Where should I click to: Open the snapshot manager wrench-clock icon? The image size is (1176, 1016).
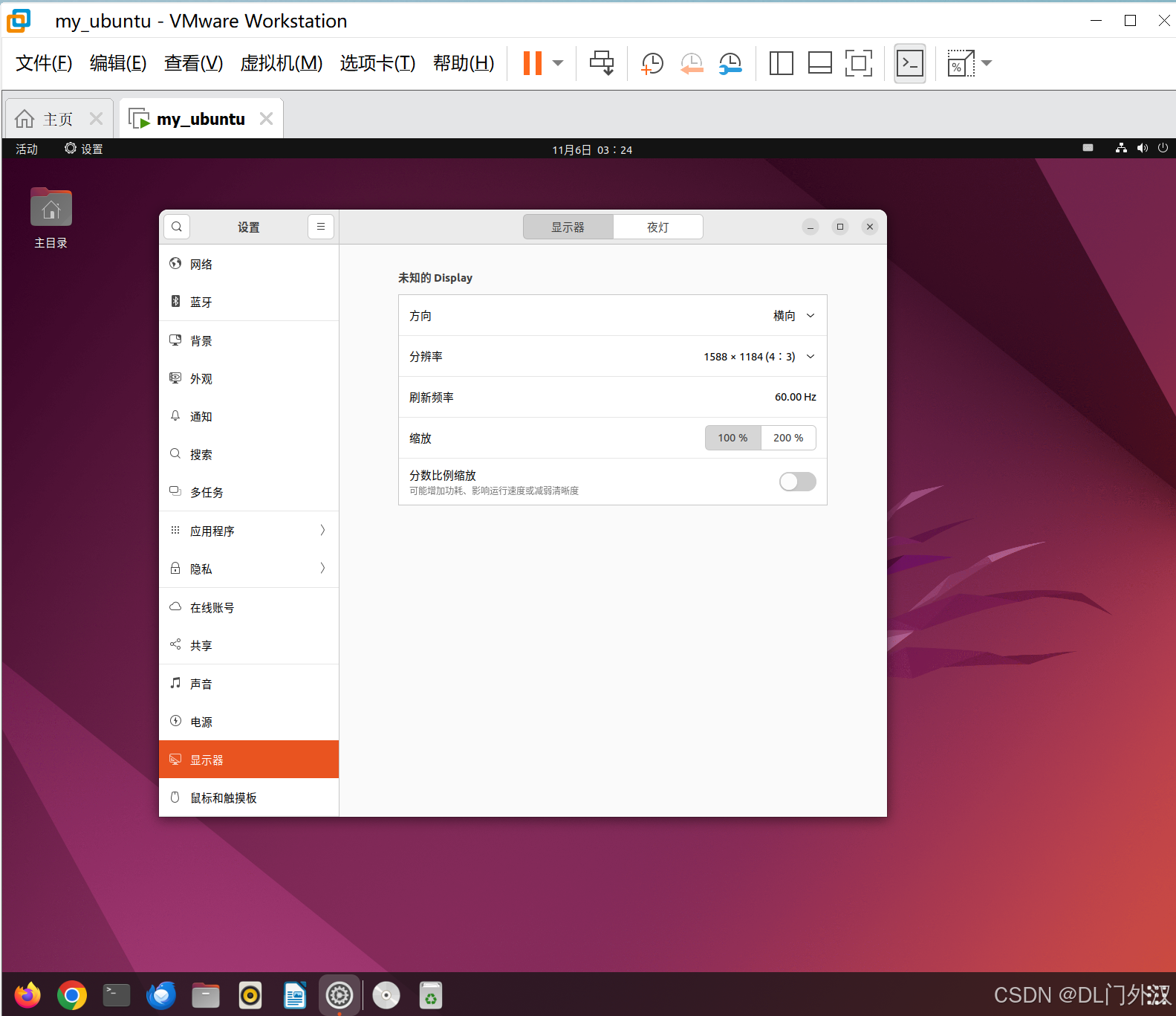[x=730, y=63]
